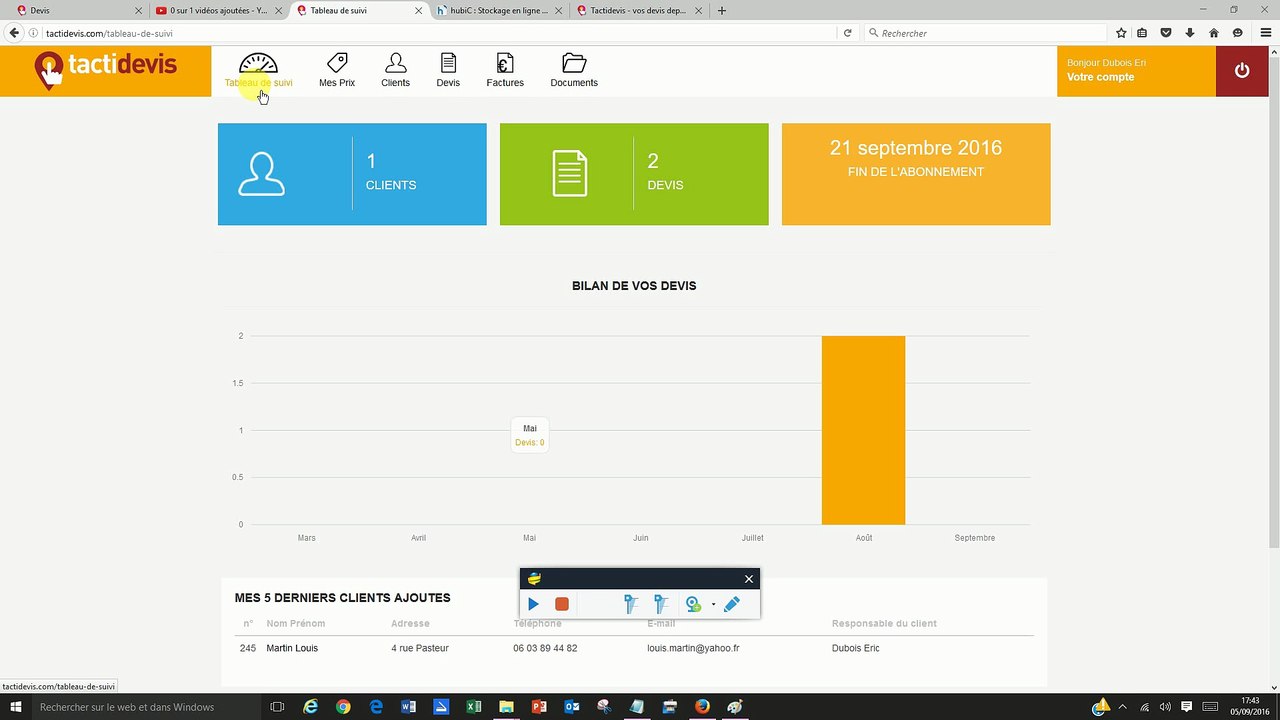Open the notification center in system tray

(x=1187, y=707)
